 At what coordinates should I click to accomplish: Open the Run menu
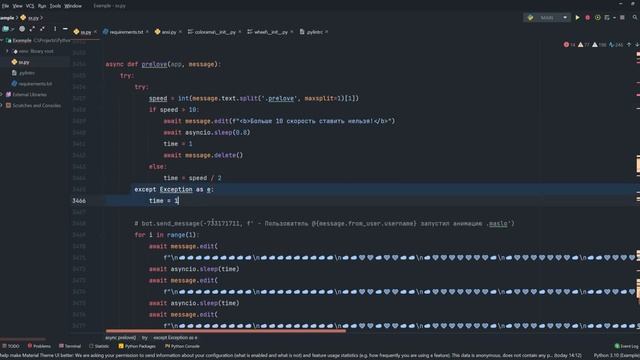click(x=42, y=6)
